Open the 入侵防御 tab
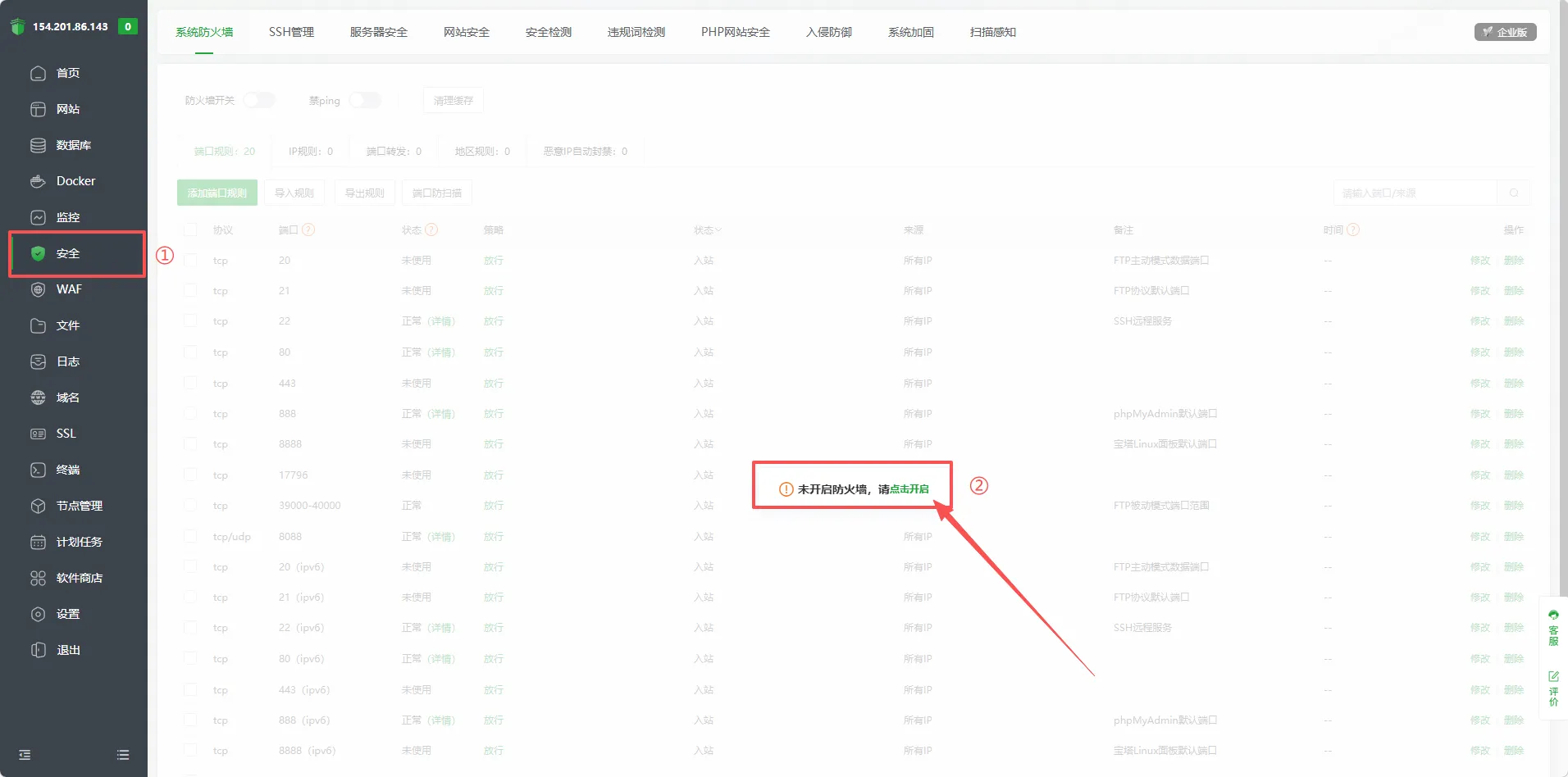 coord(828,32)
